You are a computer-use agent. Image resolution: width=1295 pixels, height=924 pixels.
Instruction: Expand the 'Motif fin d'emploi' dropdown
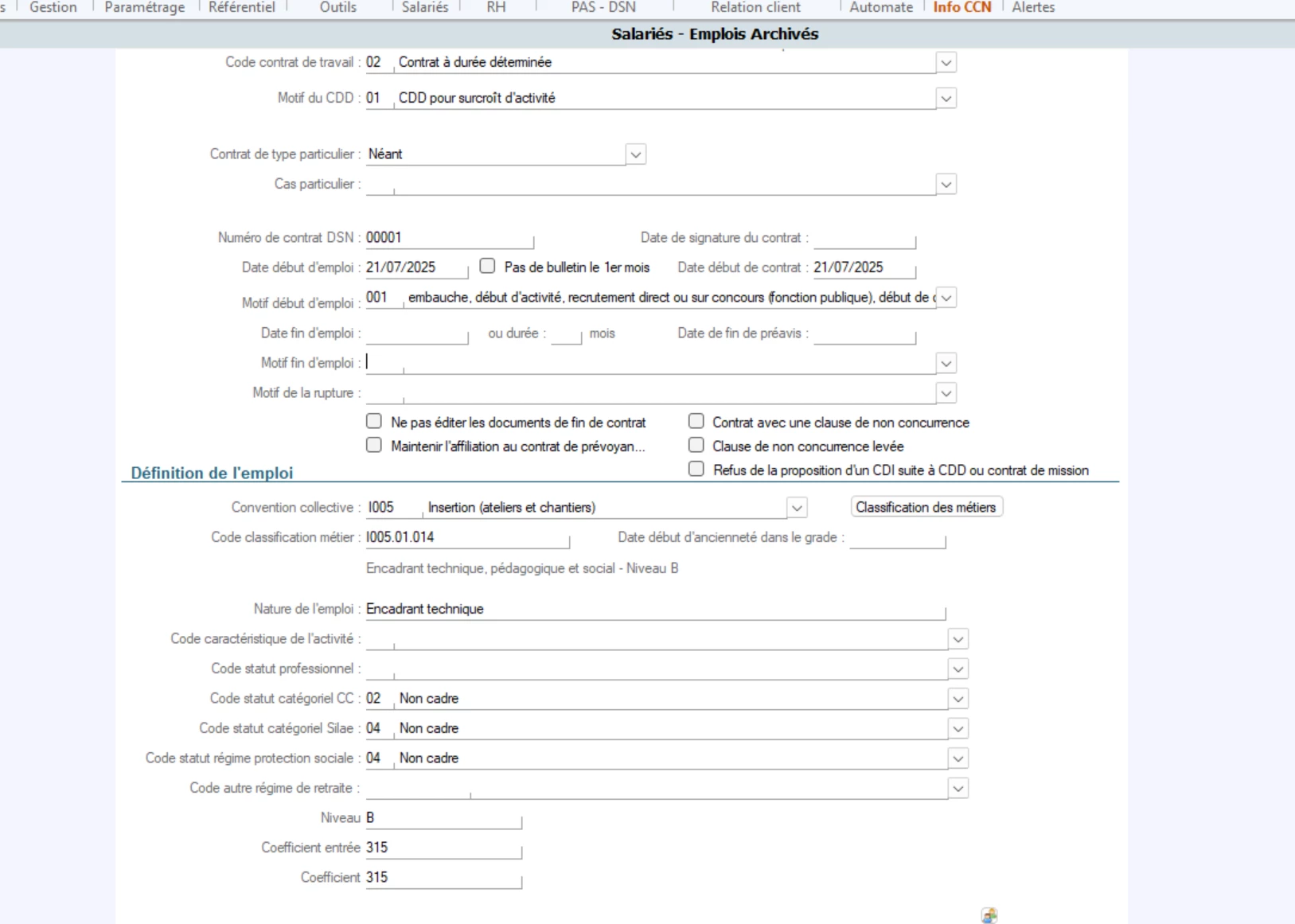[946, 363]
